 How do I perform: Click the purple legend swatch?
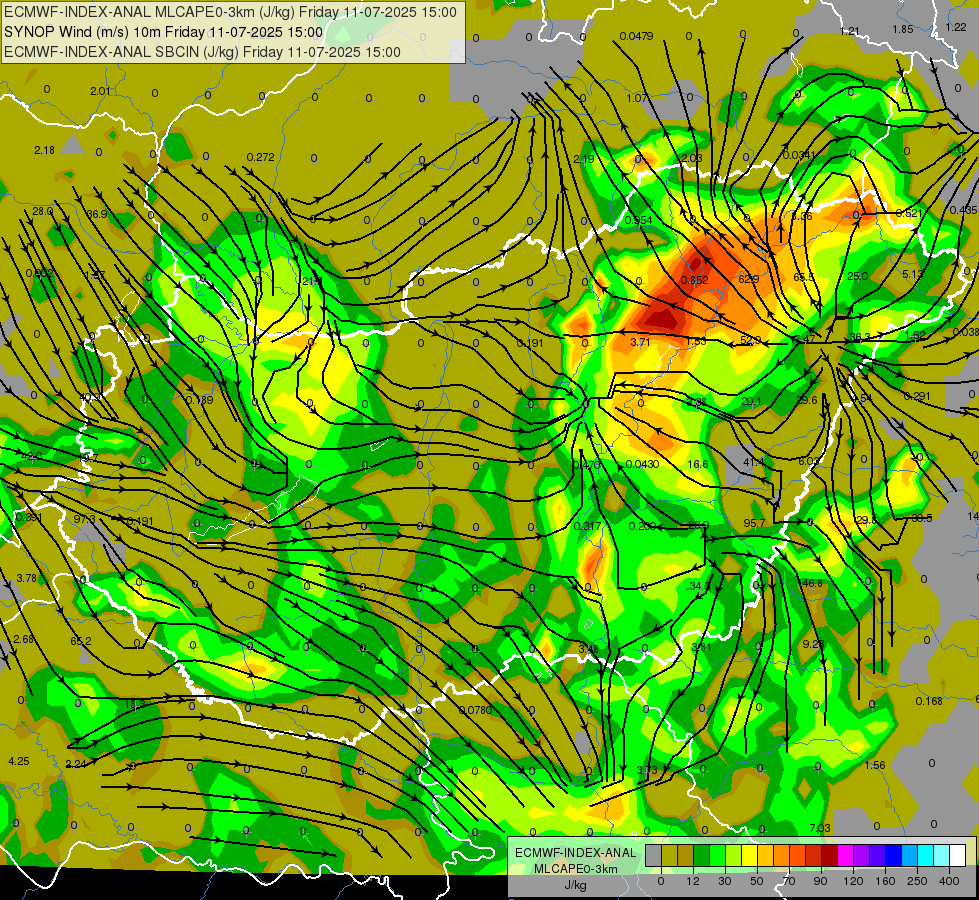pos(861,856)
